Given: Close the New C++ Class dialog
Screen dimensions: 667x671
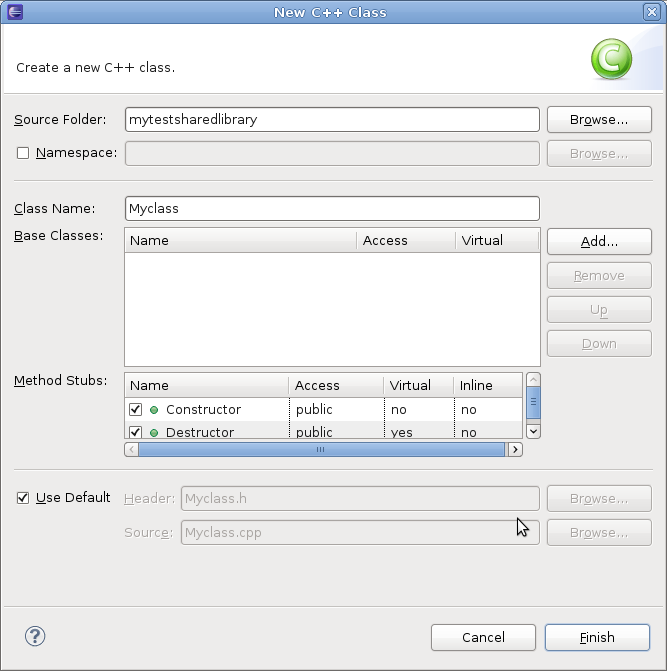Looking at the screenshot, I should (x=652, y=12).
